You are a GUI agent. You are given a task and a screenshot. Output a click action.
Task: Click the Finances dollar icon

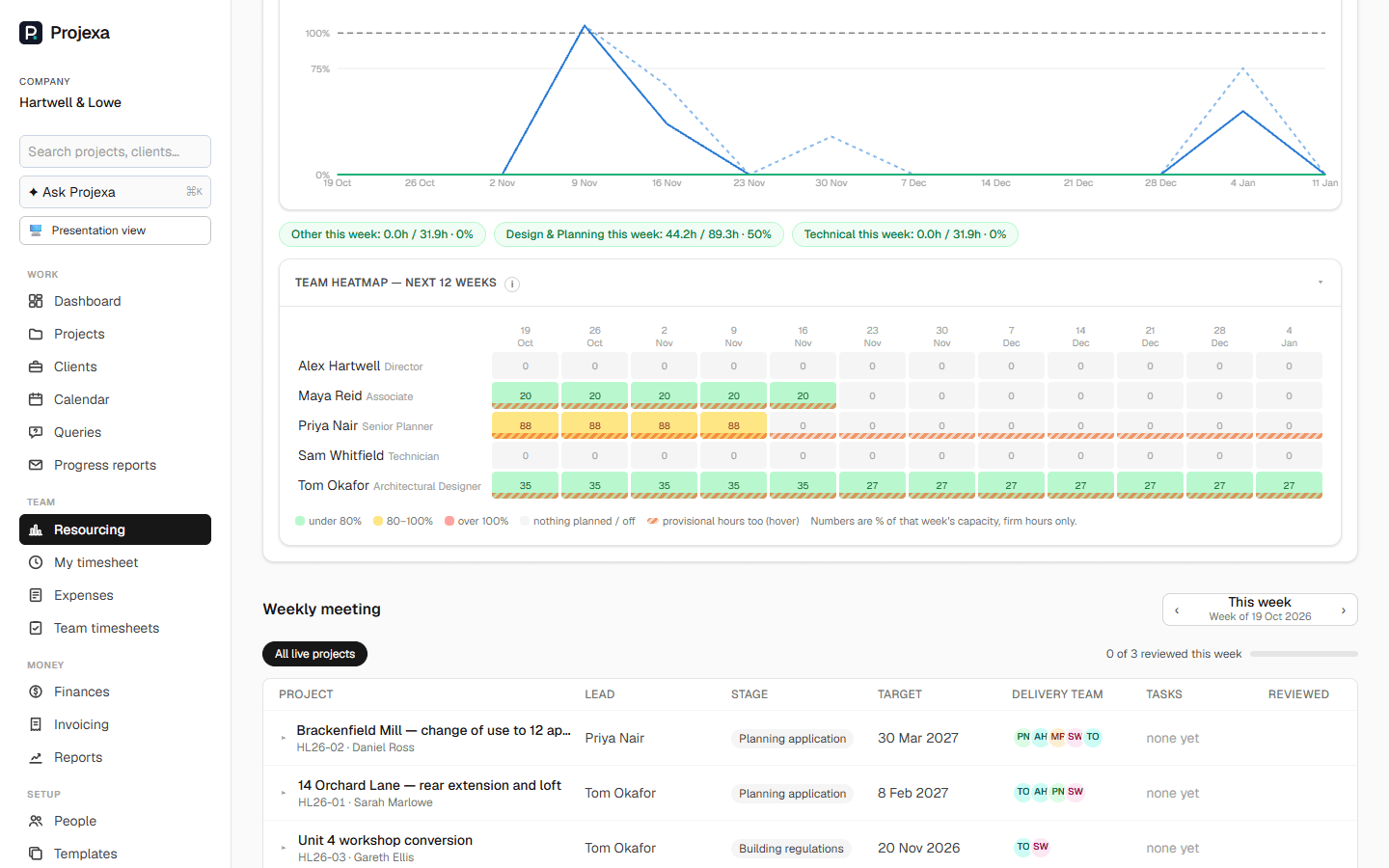(x=36, y=692)
